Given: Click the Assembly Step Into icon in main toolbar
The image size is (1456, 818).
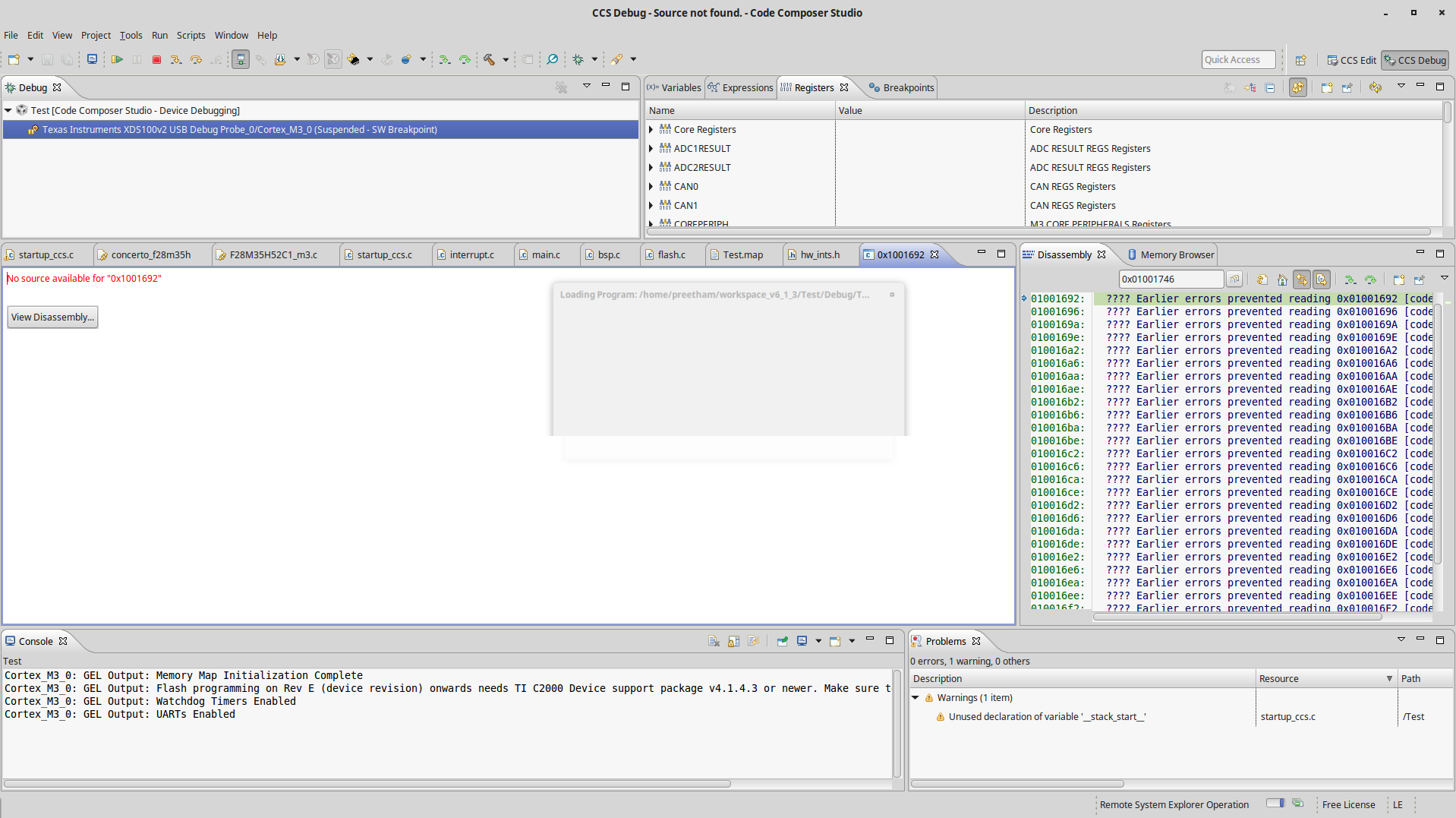Looking at the screenshot, I should (x=445, y=59).
